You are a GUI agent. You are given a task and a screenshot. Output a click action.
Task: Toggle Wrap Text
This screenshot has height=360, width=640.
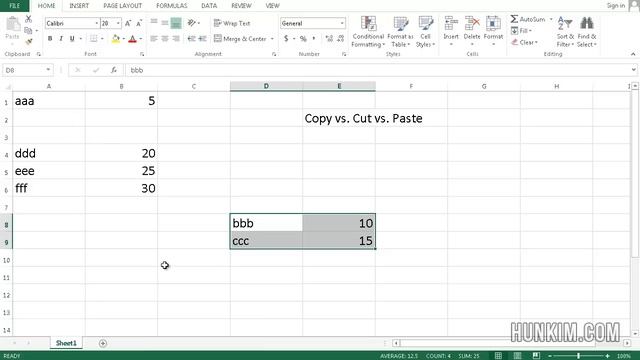pyautogui.click(x=232, y=23)
